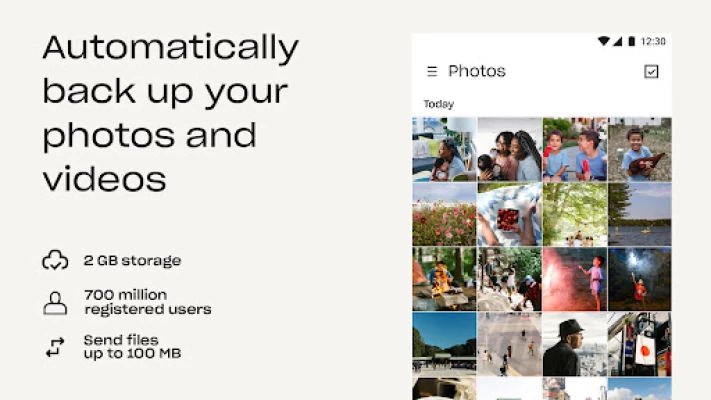This screenshot has height=400, width=711.
Task: Click the 2 GB storage text
Action: point(132,260)
